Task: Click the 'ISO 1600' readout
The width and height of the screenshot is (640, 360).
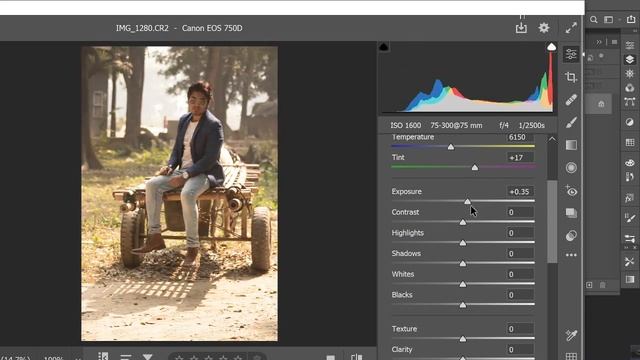Action: coord(405,126)
